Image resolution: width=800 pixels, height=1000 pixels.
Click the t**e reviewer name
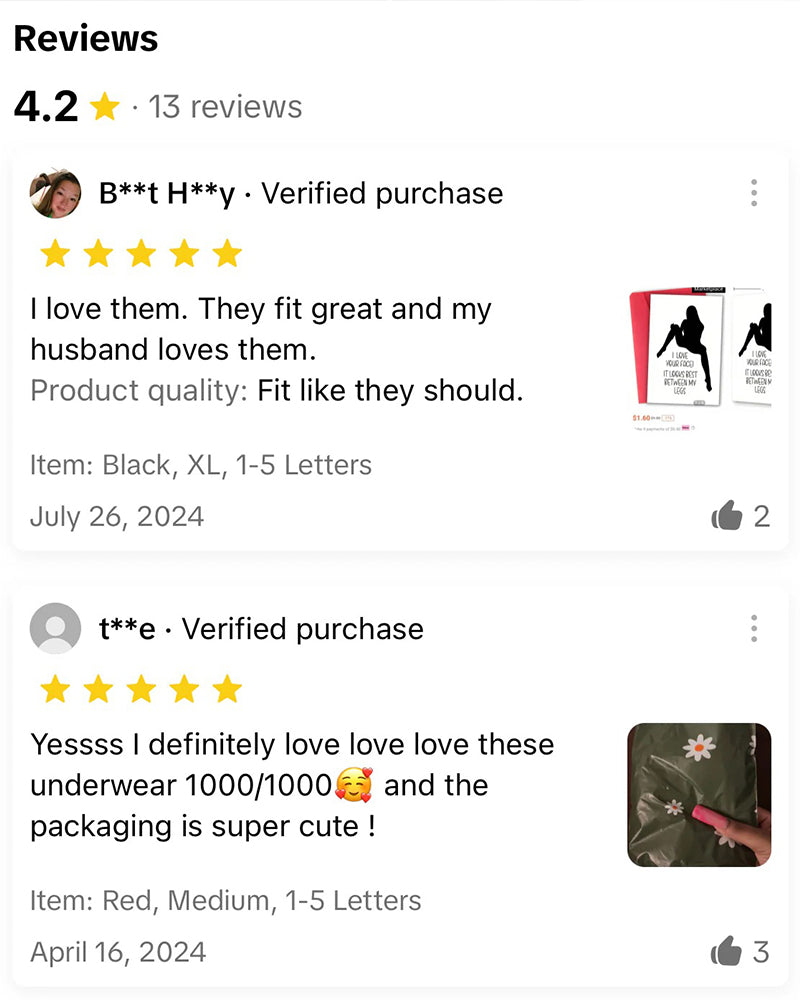[x=127, y=629]
